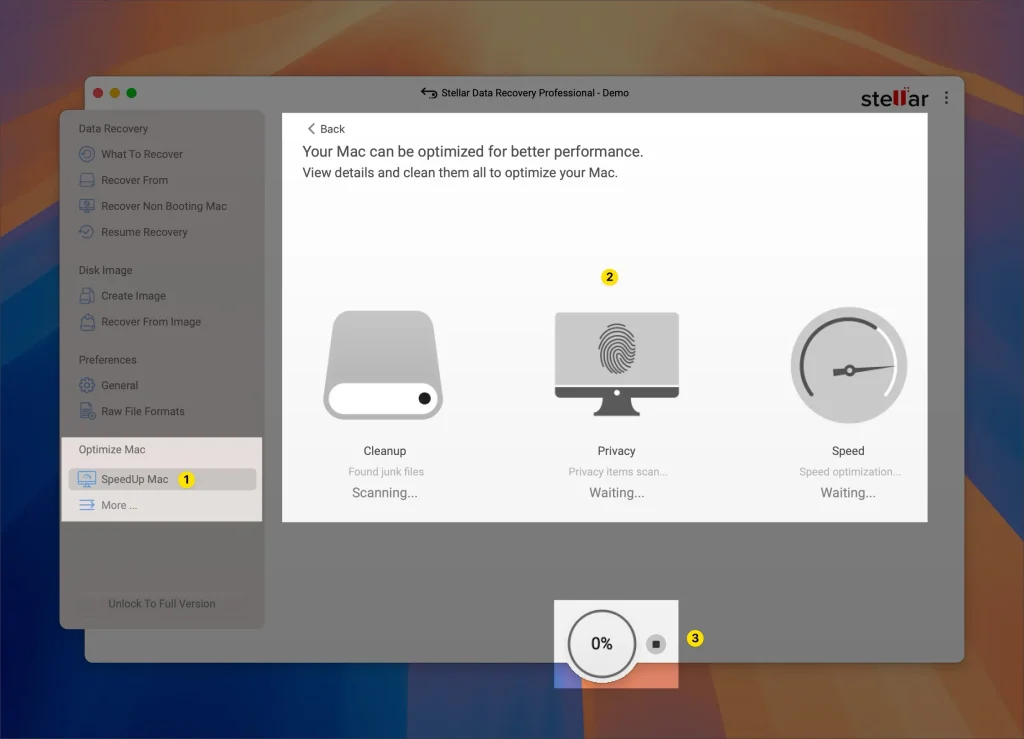The image size is (1024, 739).
Task: Expand the General preferences item
Action: tap(120, 385)
